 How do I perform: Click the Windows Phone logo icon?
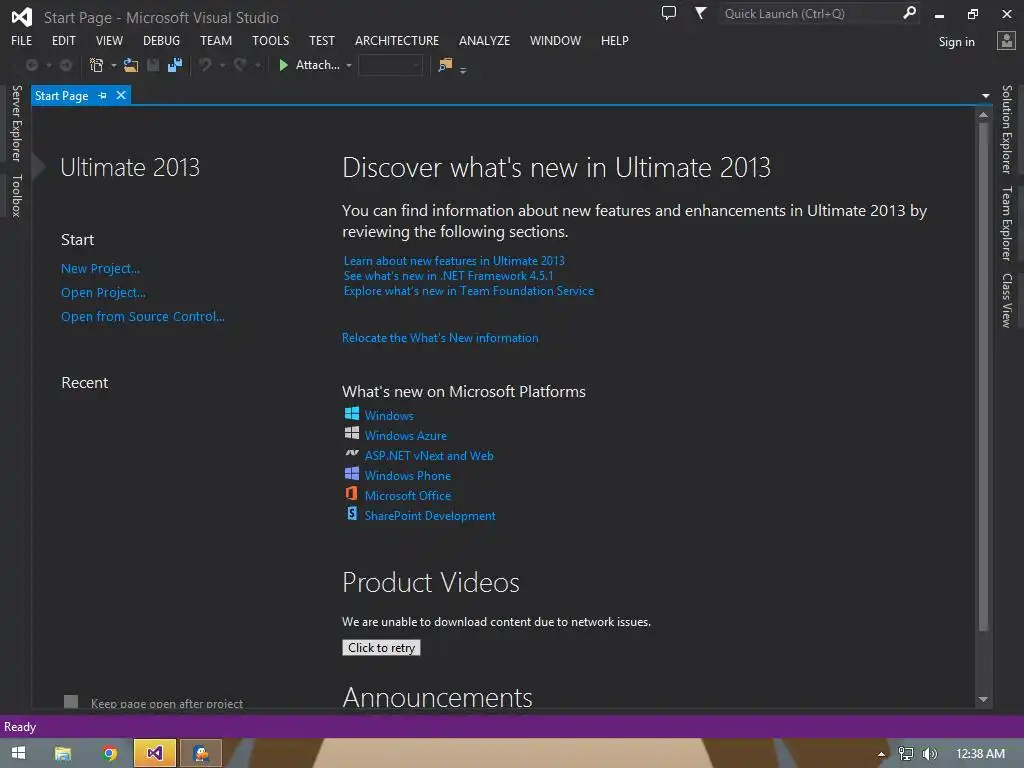(x=352, y=473)
